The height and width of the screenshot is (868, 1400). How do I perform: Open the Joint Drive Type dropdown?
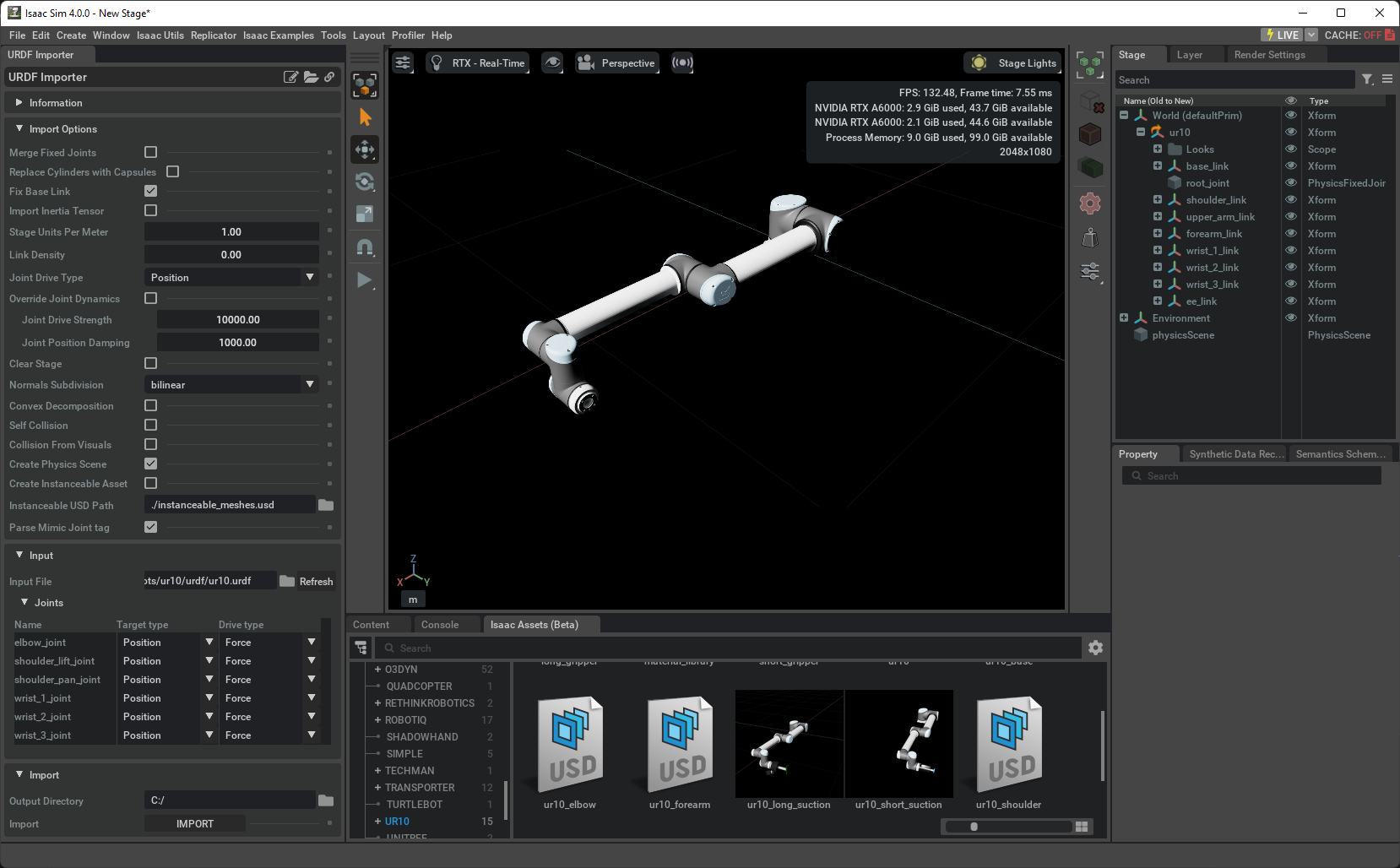(231, 277)
